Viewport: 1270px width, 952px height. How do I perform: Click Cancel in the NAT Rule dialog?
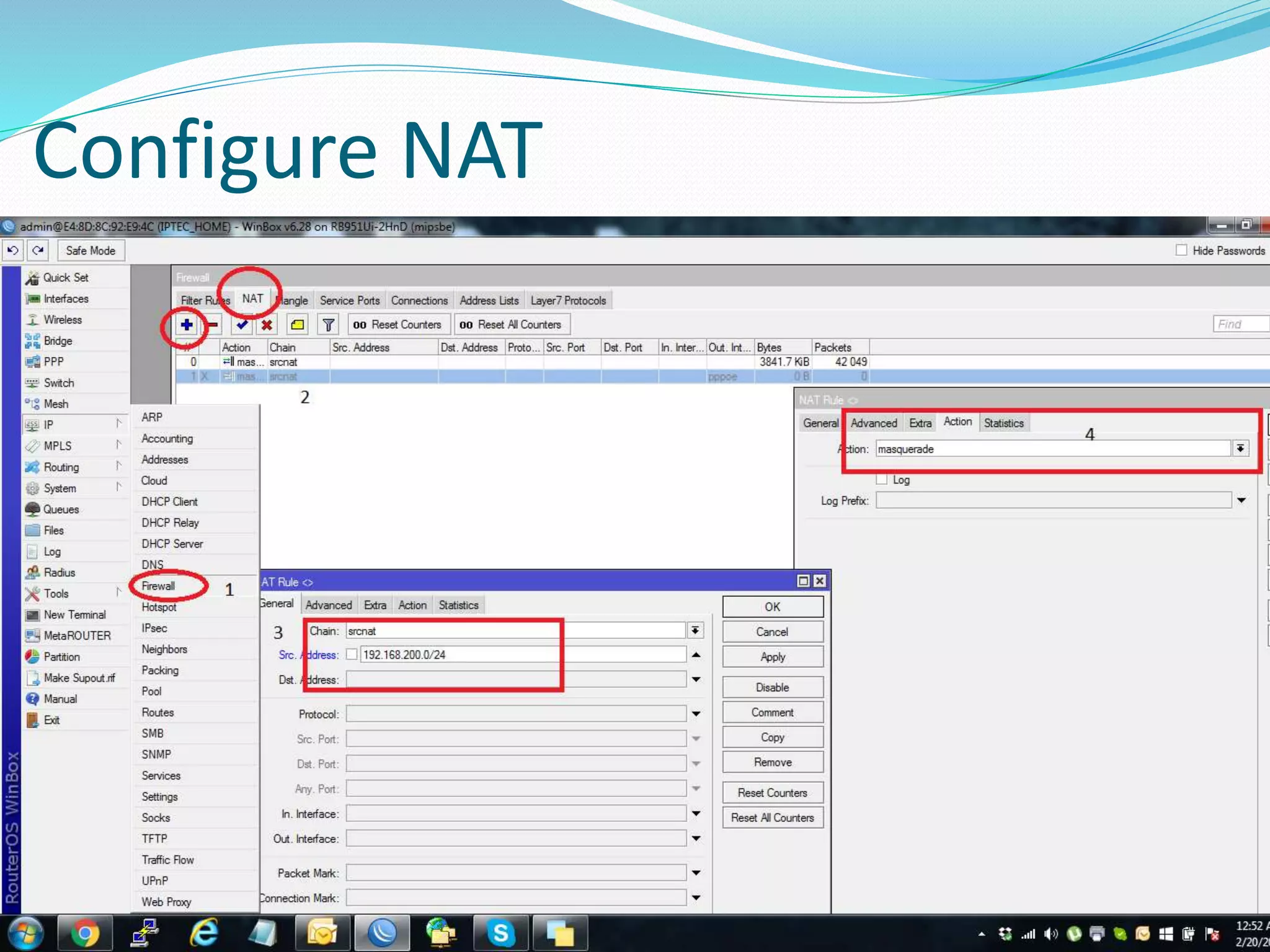pos(773,632)
